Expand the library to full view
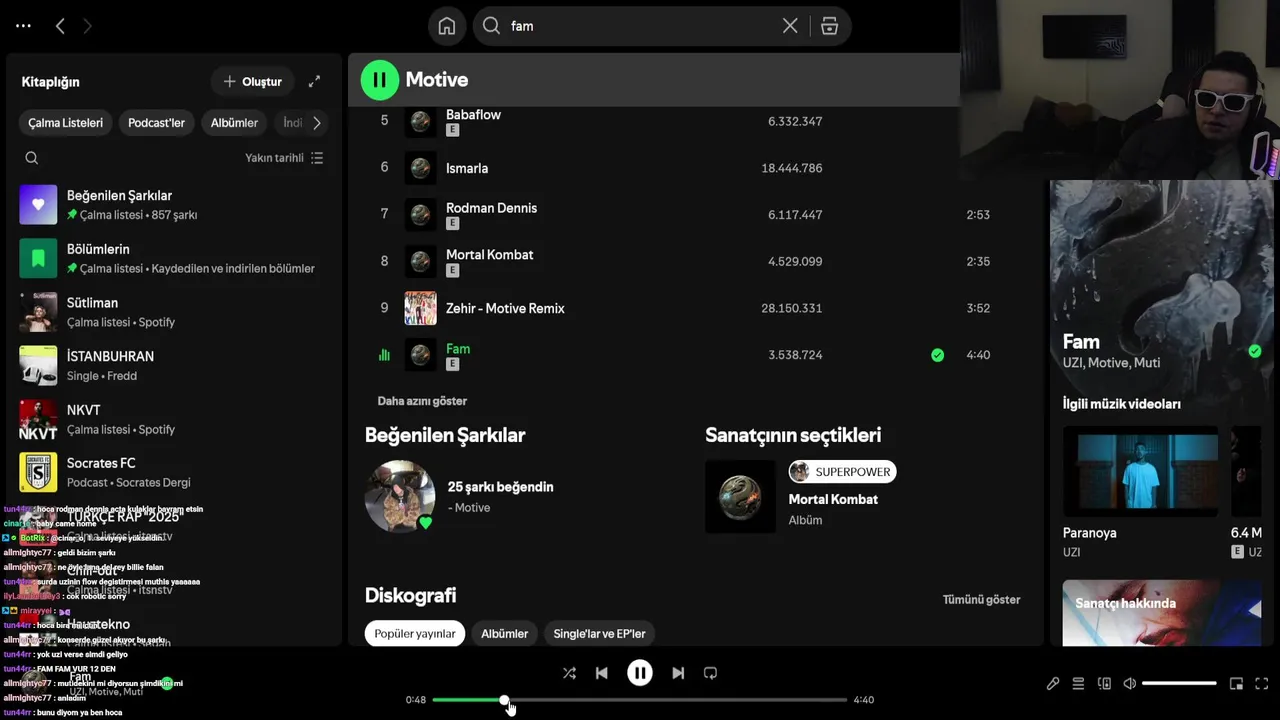Image resolution: width=1280 pixels, height=720 pixels. click(314, 81)
